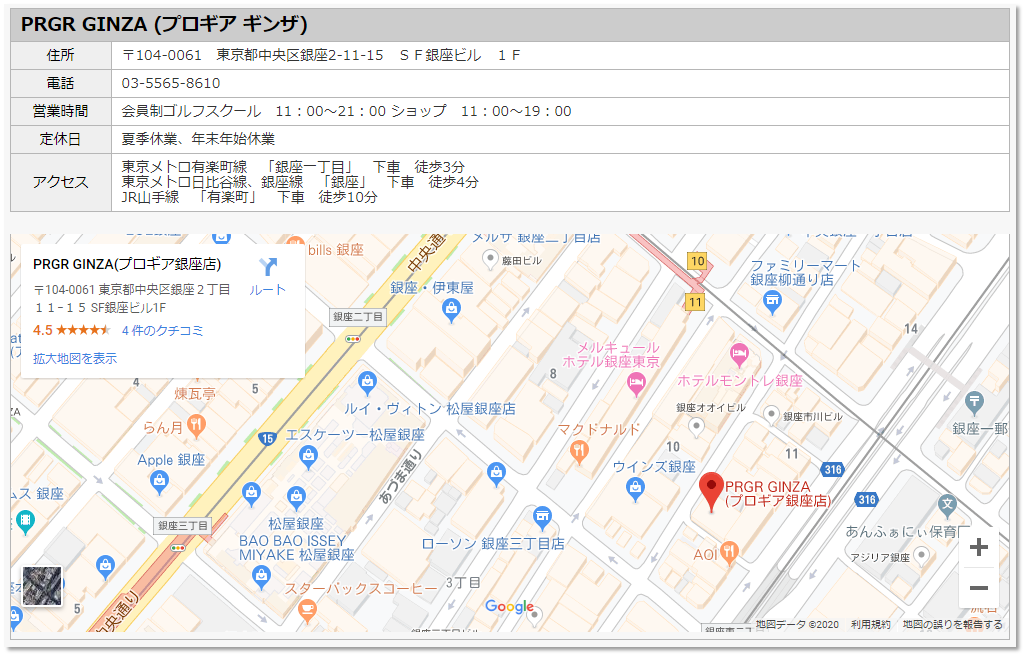Viewport: 1026px width, 657px height.
Task: Click the 電話 row header cell
Action: 61,84
